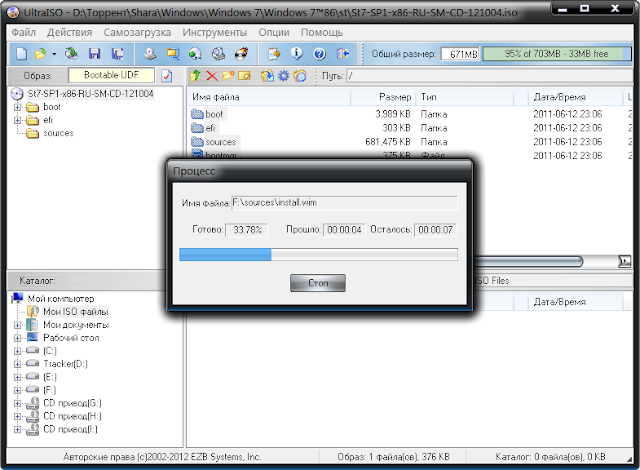Screen dimensions: 640x470
Task: Click the Open CD/DVD disc icon
Action: click(x=71, y=53)
